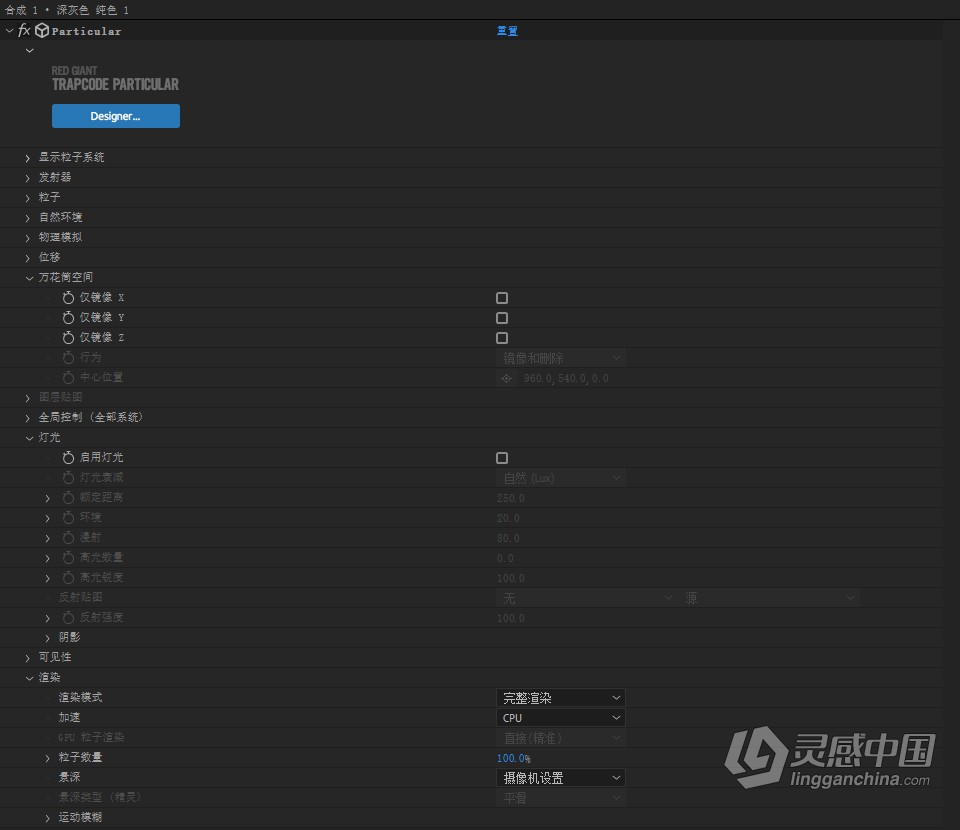Expand the 粒子 section
This screenshot has height=830, width=960.
point(28,198)
